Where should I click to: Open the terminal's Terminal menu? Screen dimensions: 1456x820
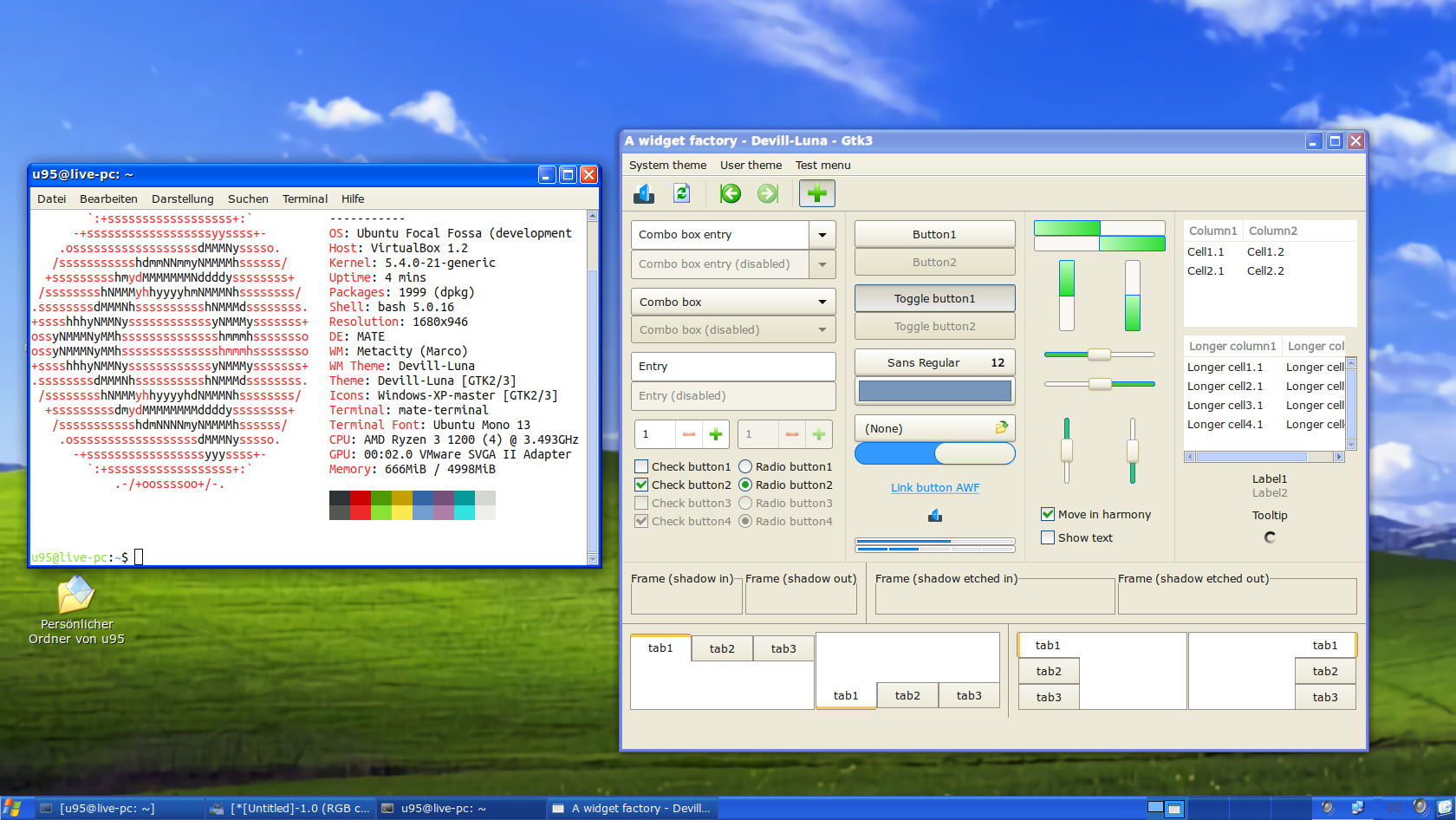tap(305, 198)
